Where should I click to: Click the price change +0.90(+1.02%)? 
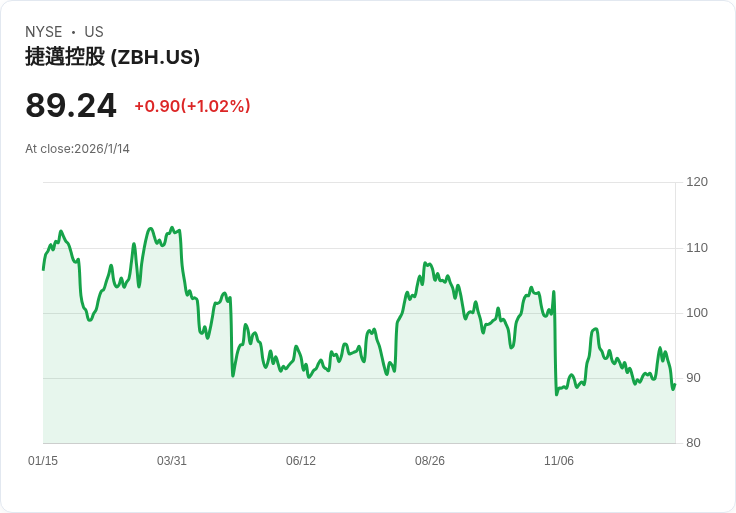192,106
